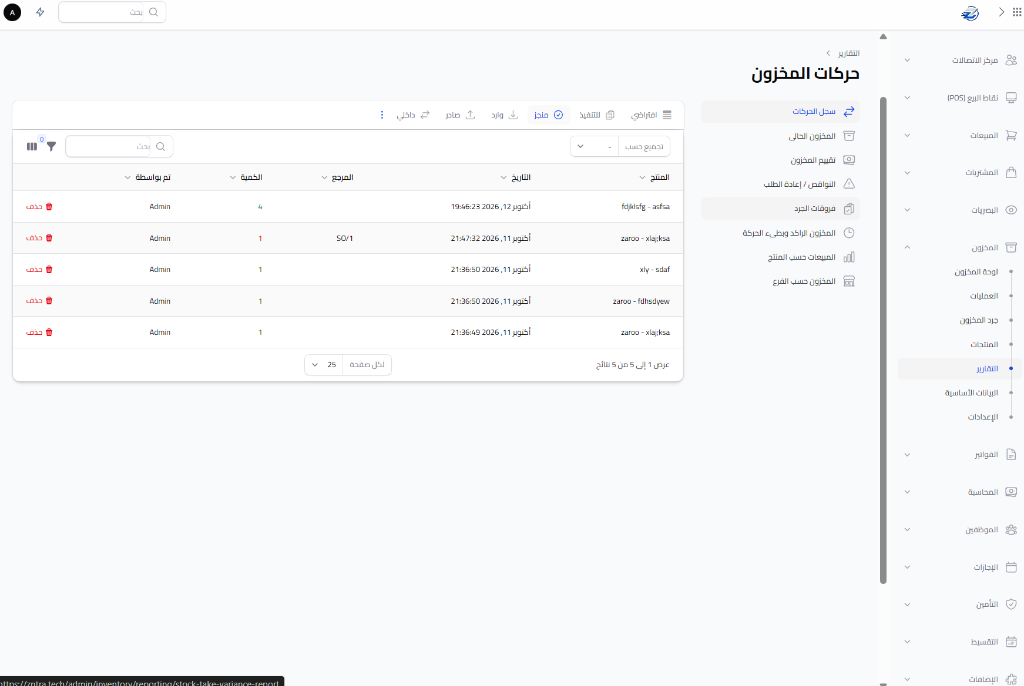Click the التأمين shield icon
The image size is (1024, 686).
pyautogui.click(x=1011, y=604)
